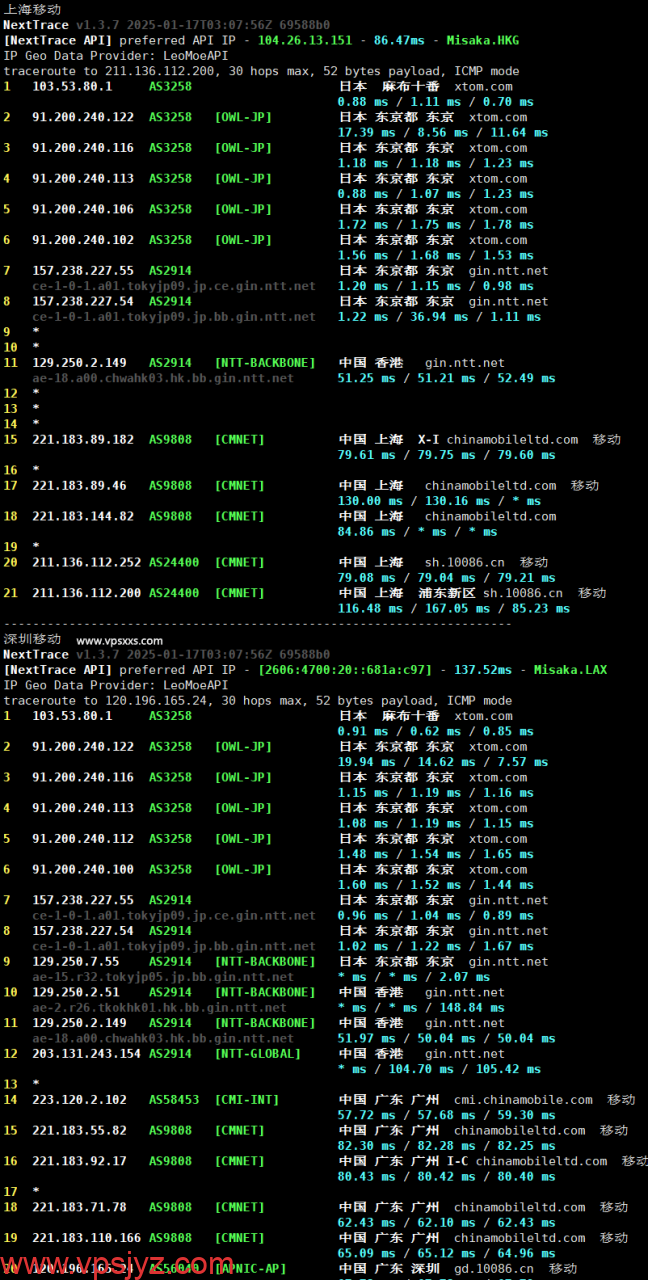
Task: Click the 深圳移动 section header
Action: 32,639
